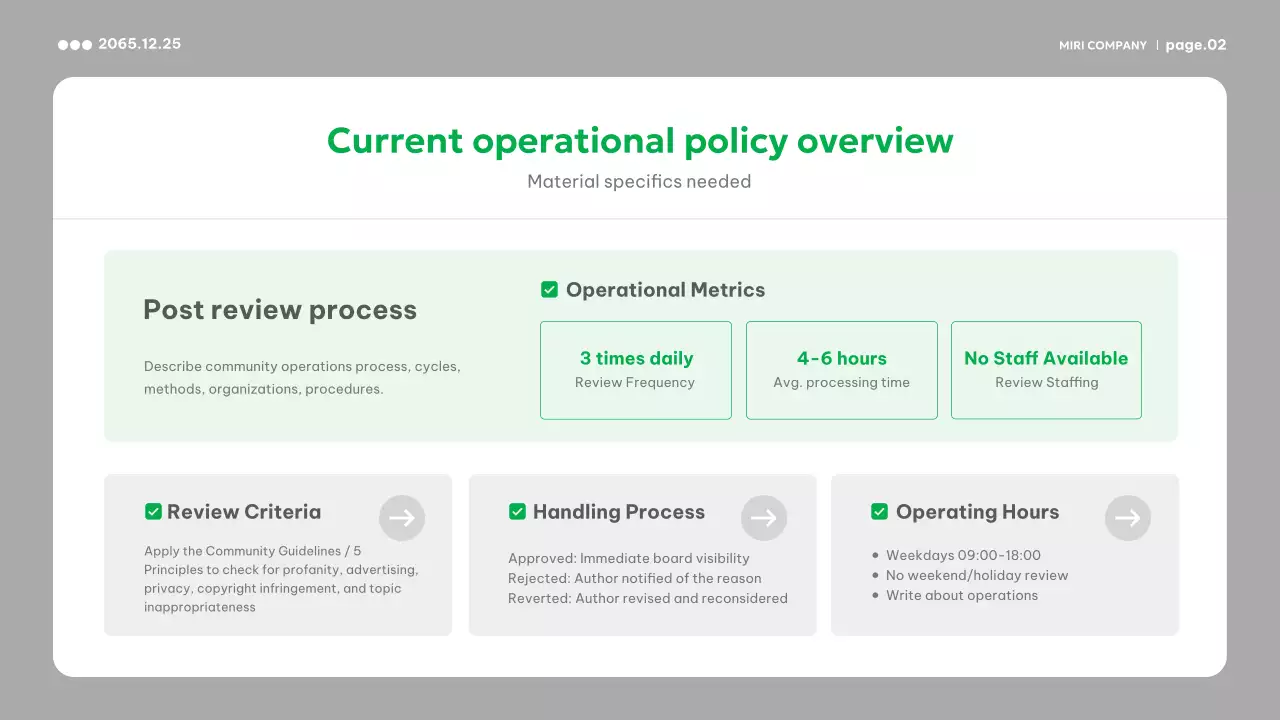The width and height of the screenshot is (1280, 720).
Task: Click the Review Criteria description paragraph
Action: coord(281,579)
